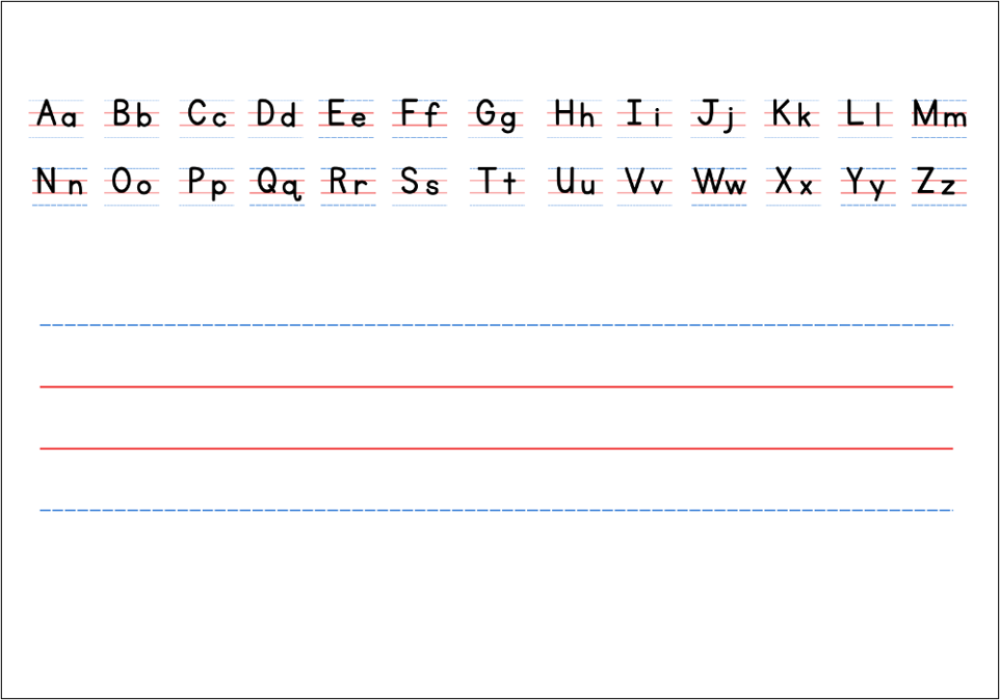Screen dimensions: 1000x700
Task: Click the lower red solid writing line
Action: click(x=496, y=449)
